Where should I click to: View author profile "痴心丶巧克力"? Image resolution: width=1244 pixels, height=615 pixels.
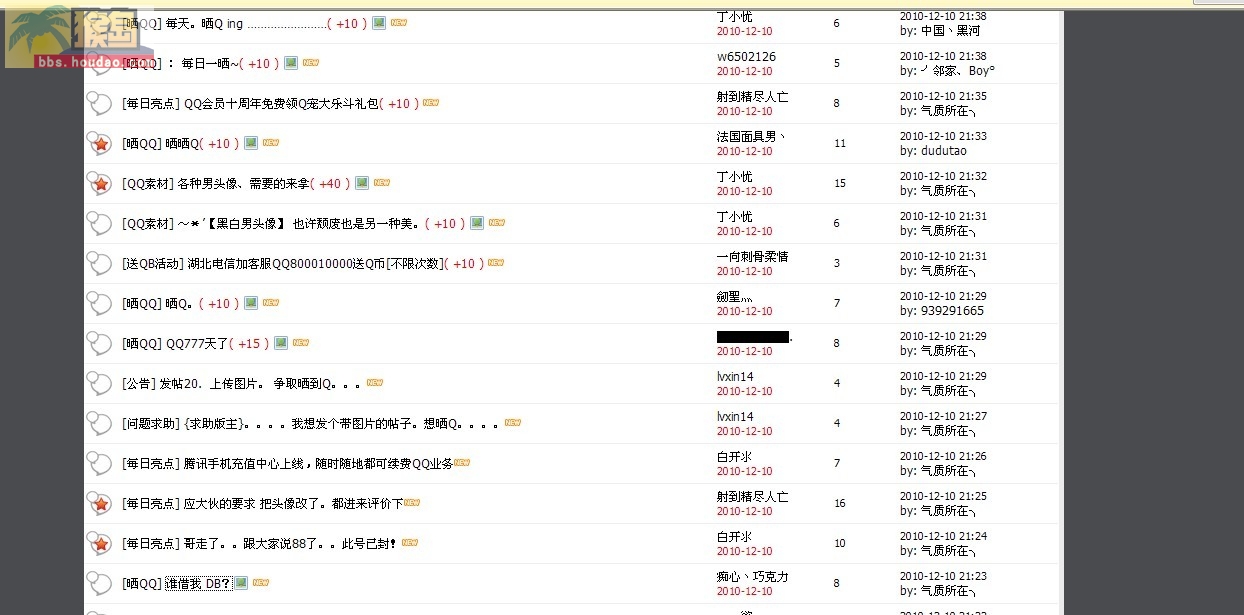click(753, 577)
